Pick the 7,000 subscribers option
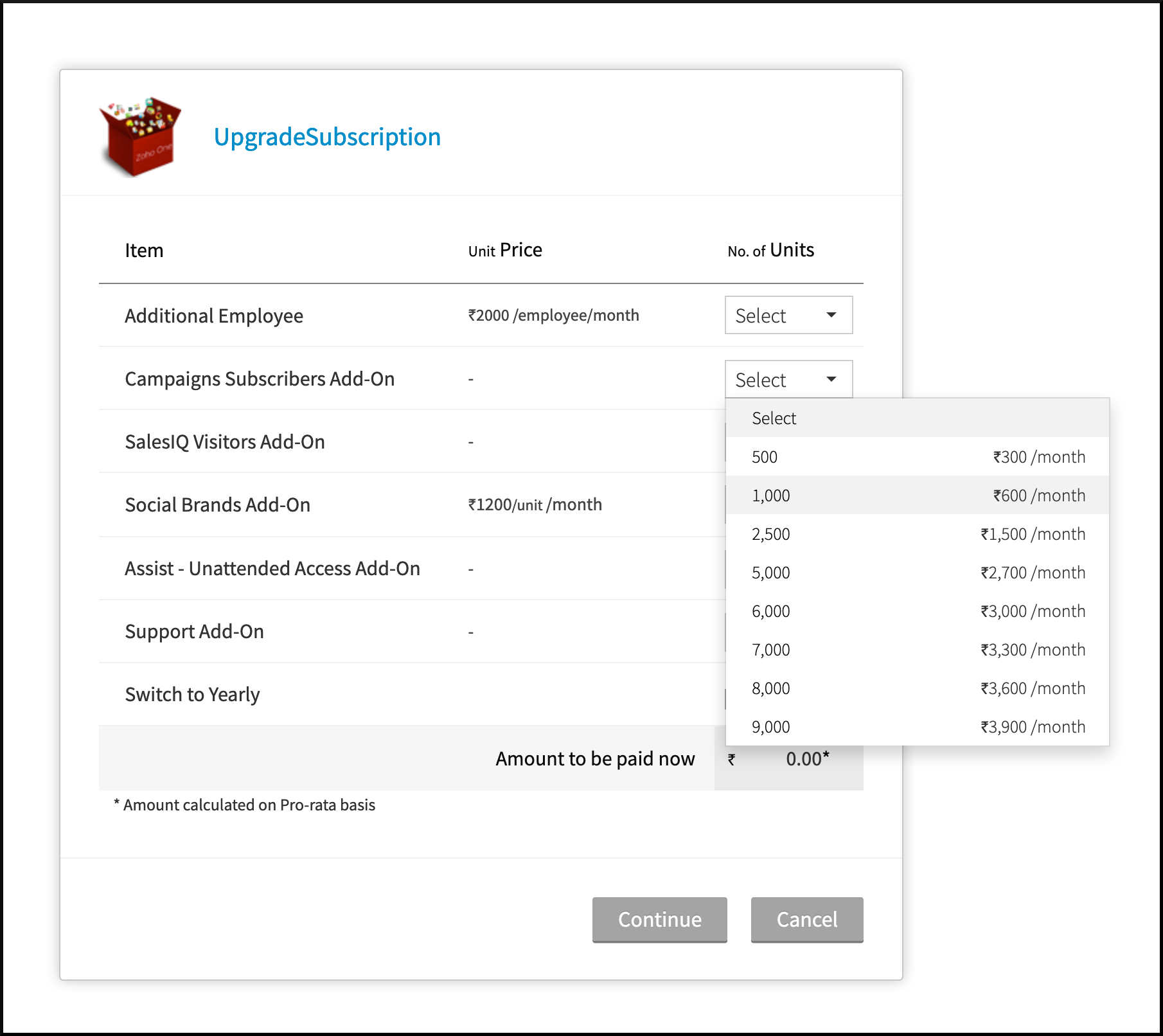Image resolution: width=1163 pixels, height=1036 pixels. tap(917, 649)
